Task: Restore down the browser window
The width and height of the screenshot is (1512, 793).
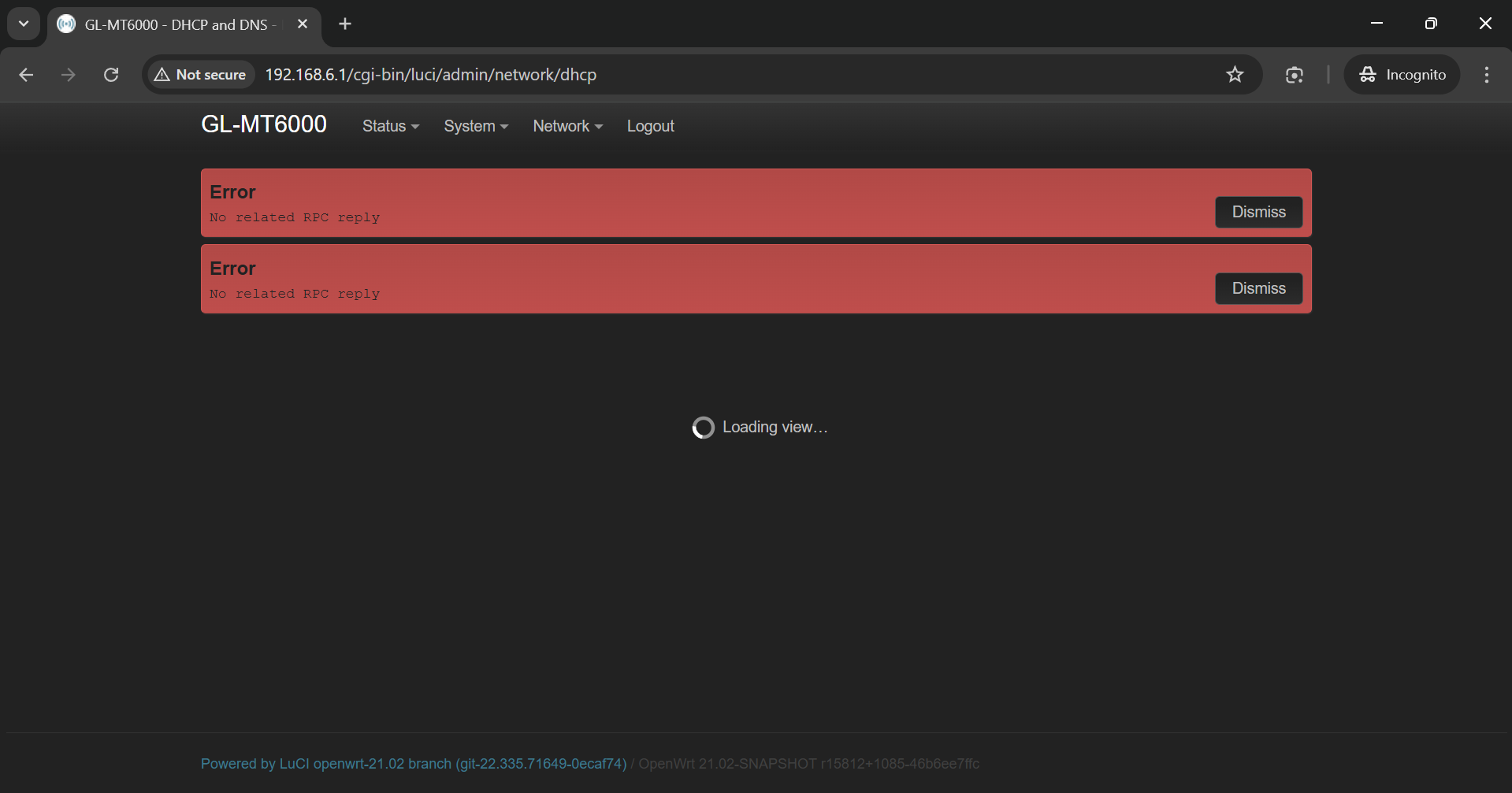Action: [x=1431, y=24]
